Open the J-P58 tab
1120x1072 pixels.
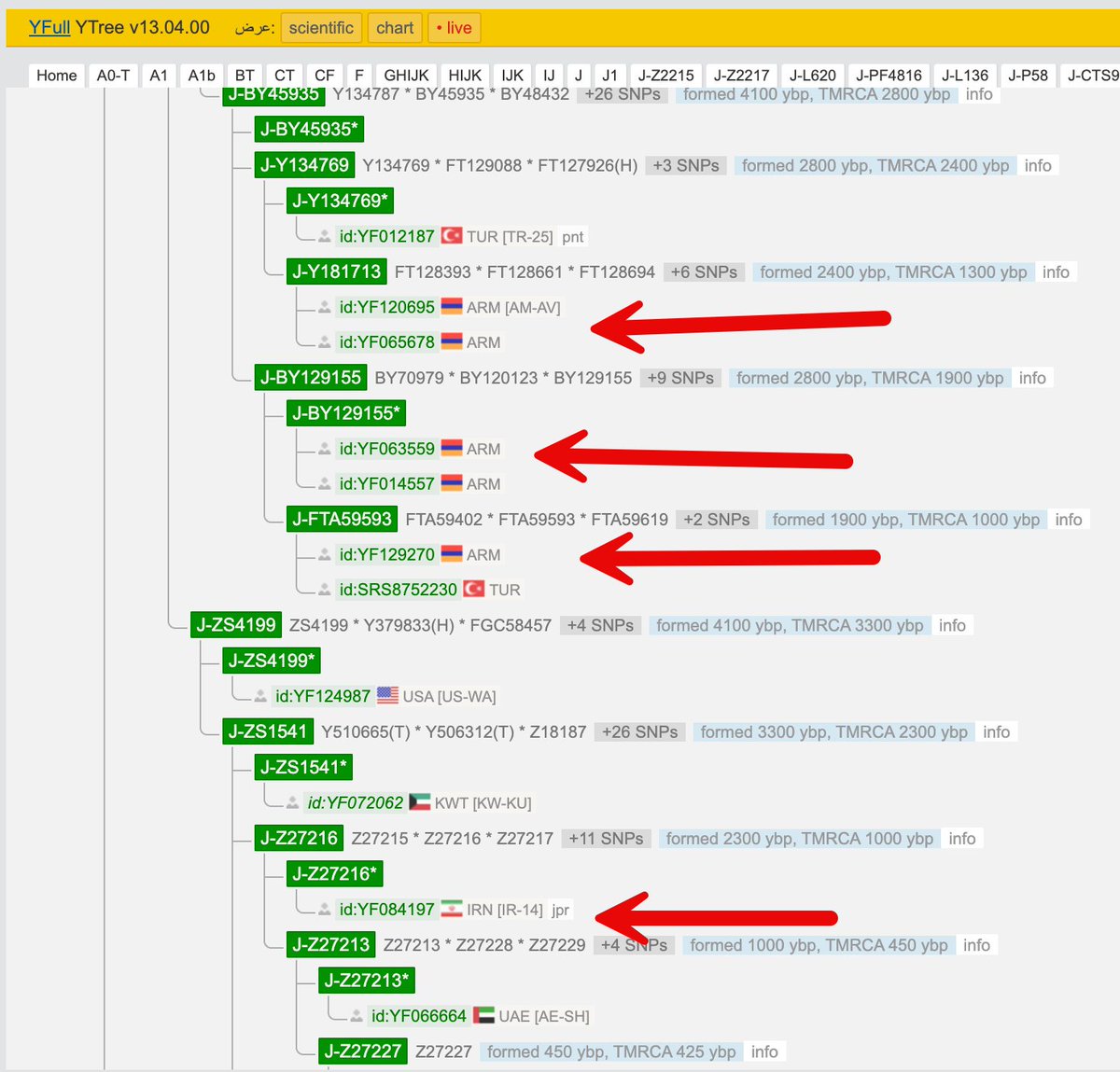coord(1028,76)
